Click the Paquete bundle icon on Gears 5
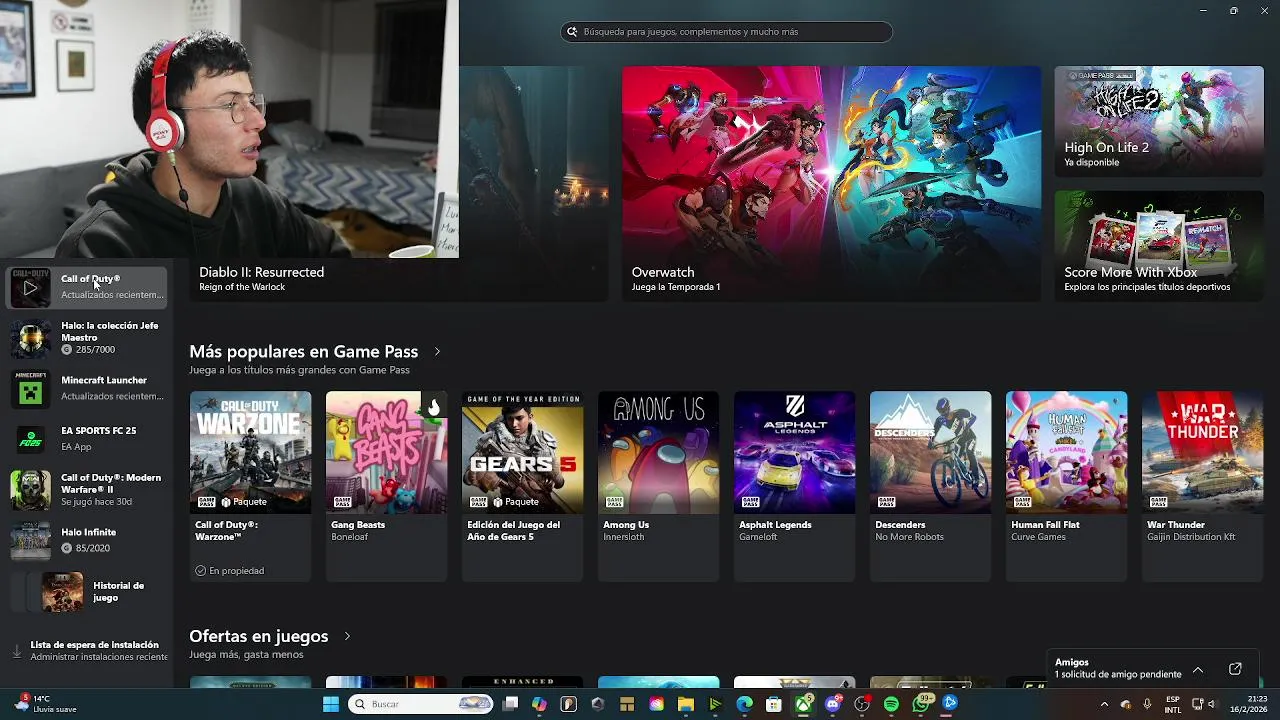The image size is (1280, 720). point(498,502)
